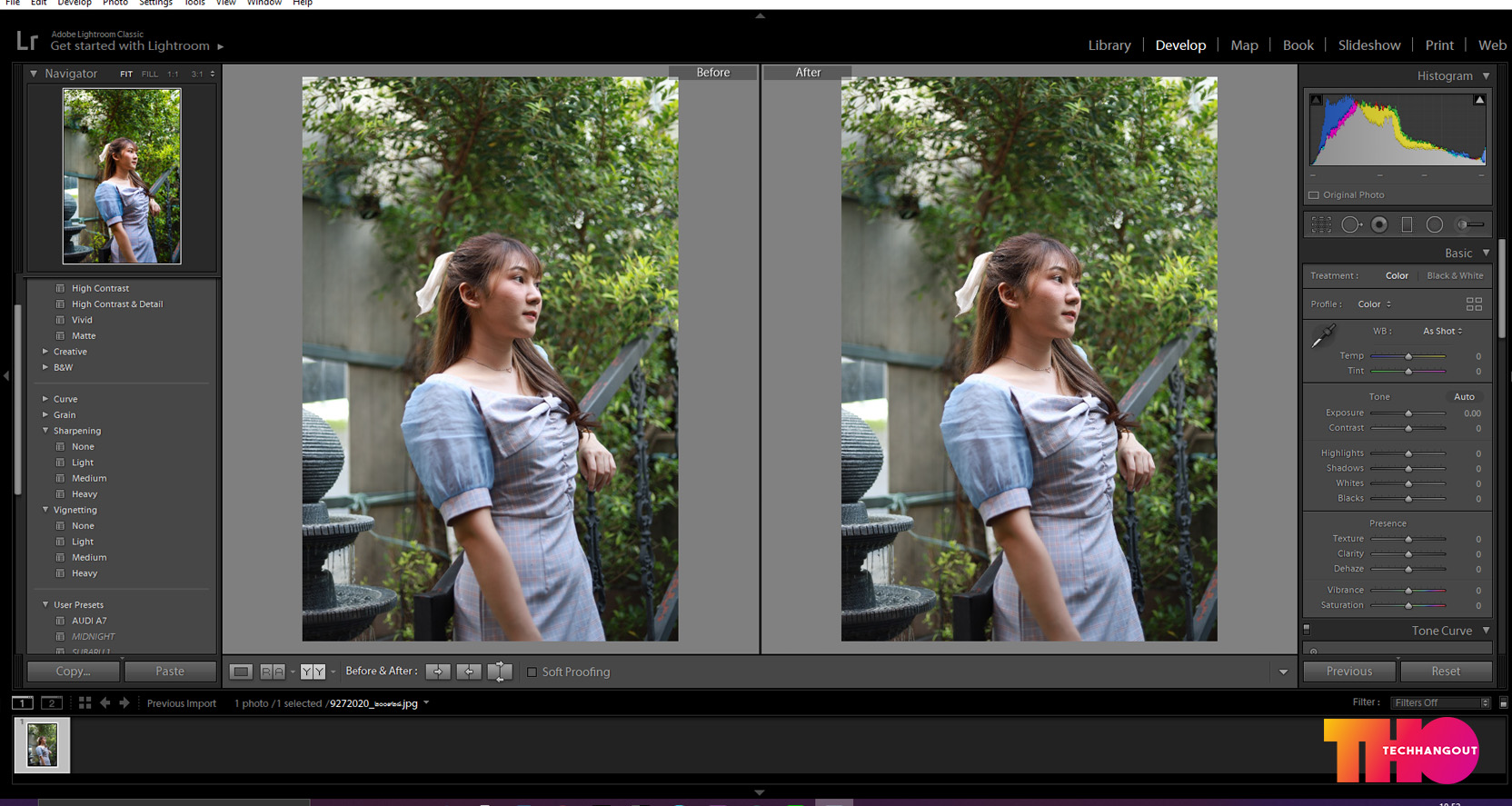Select the Crop Overlay tool
The width and height of the screenshot is (1512, 806).
tap(1321, 224)
